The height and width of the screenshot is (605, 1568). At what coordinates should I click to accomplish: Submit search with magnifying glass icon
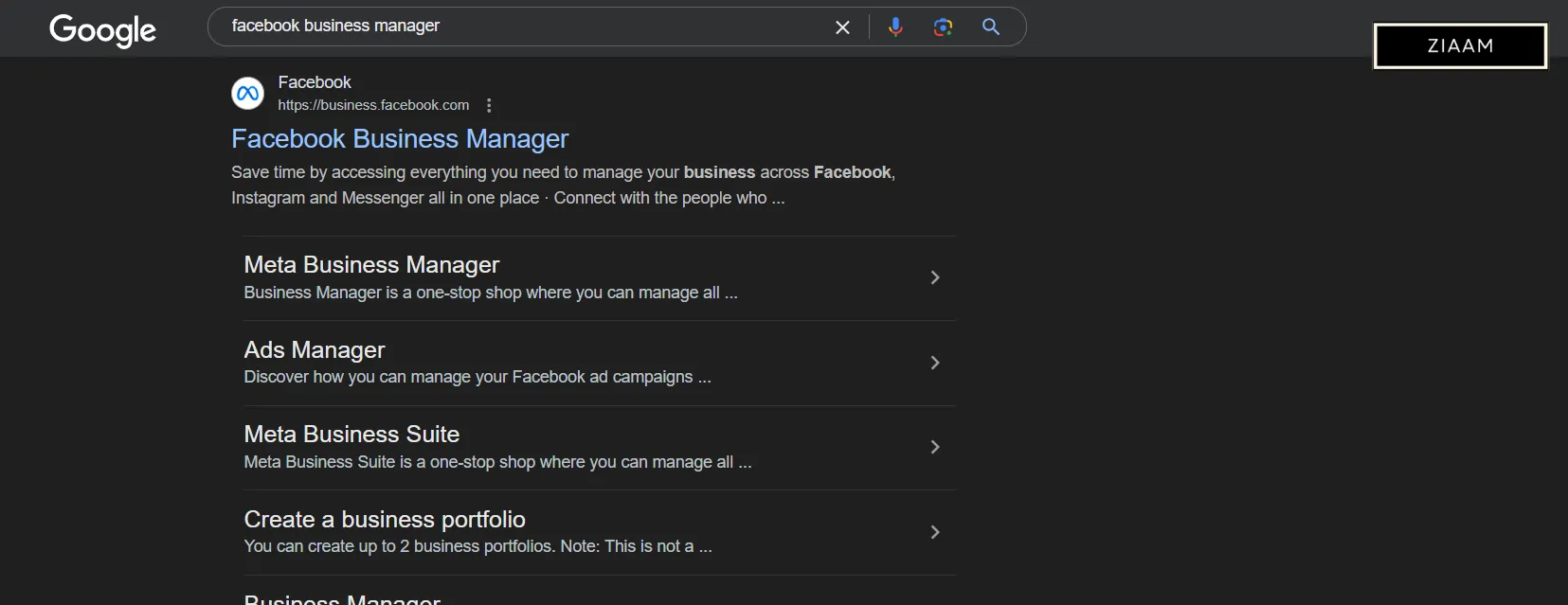coord(991,27)
